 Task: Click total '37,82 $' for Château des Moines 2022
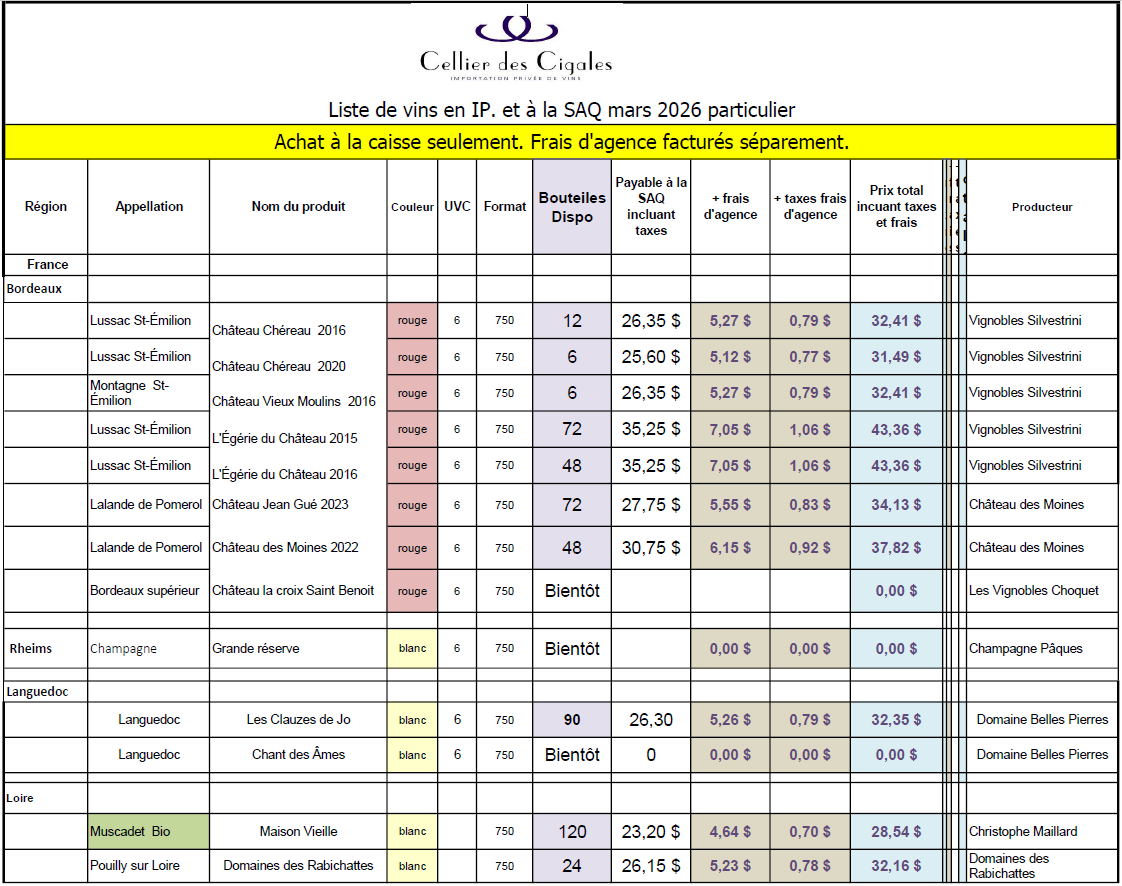tap(897, 547)
